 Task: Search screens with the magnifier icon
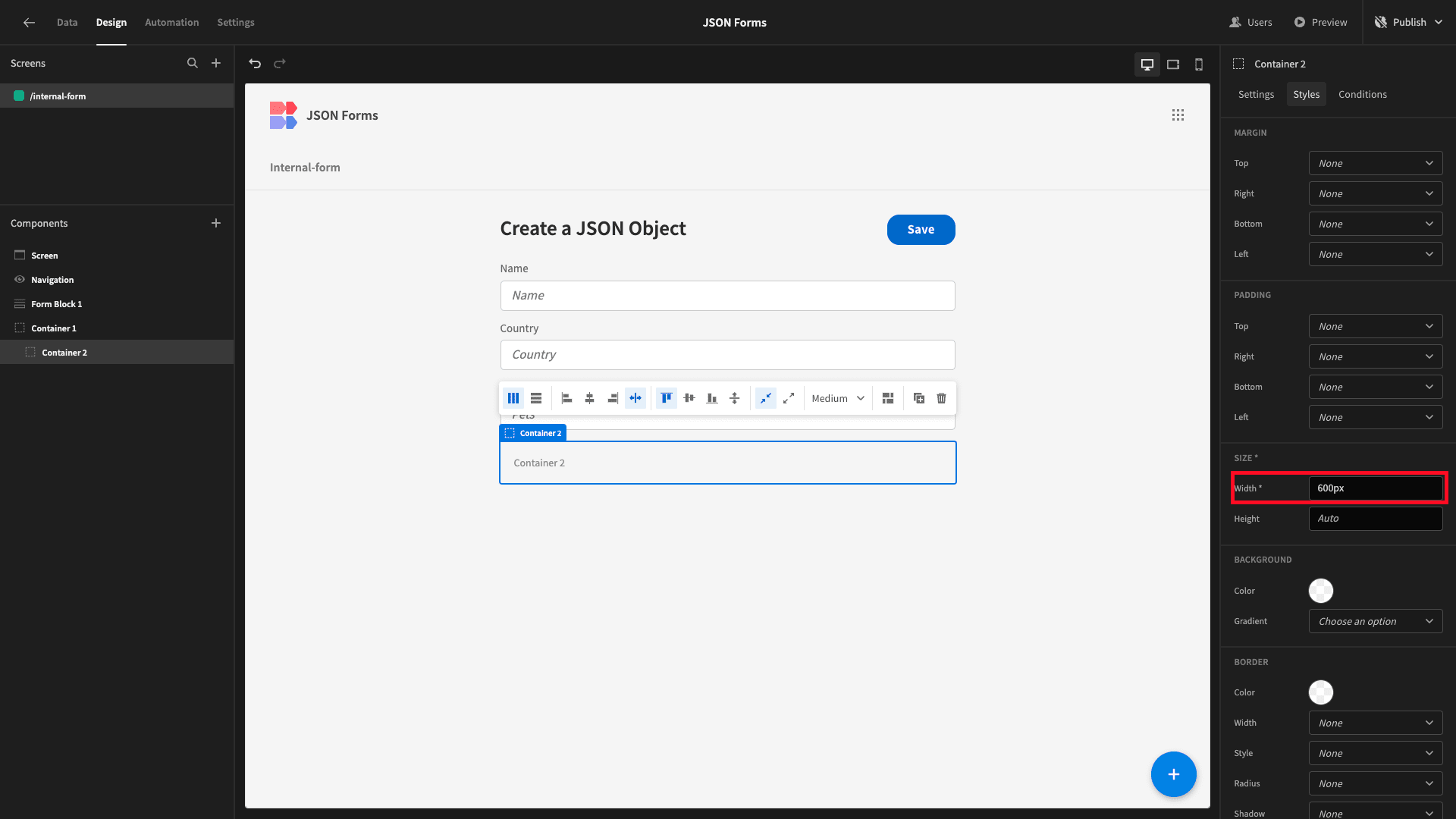point(193,64)
